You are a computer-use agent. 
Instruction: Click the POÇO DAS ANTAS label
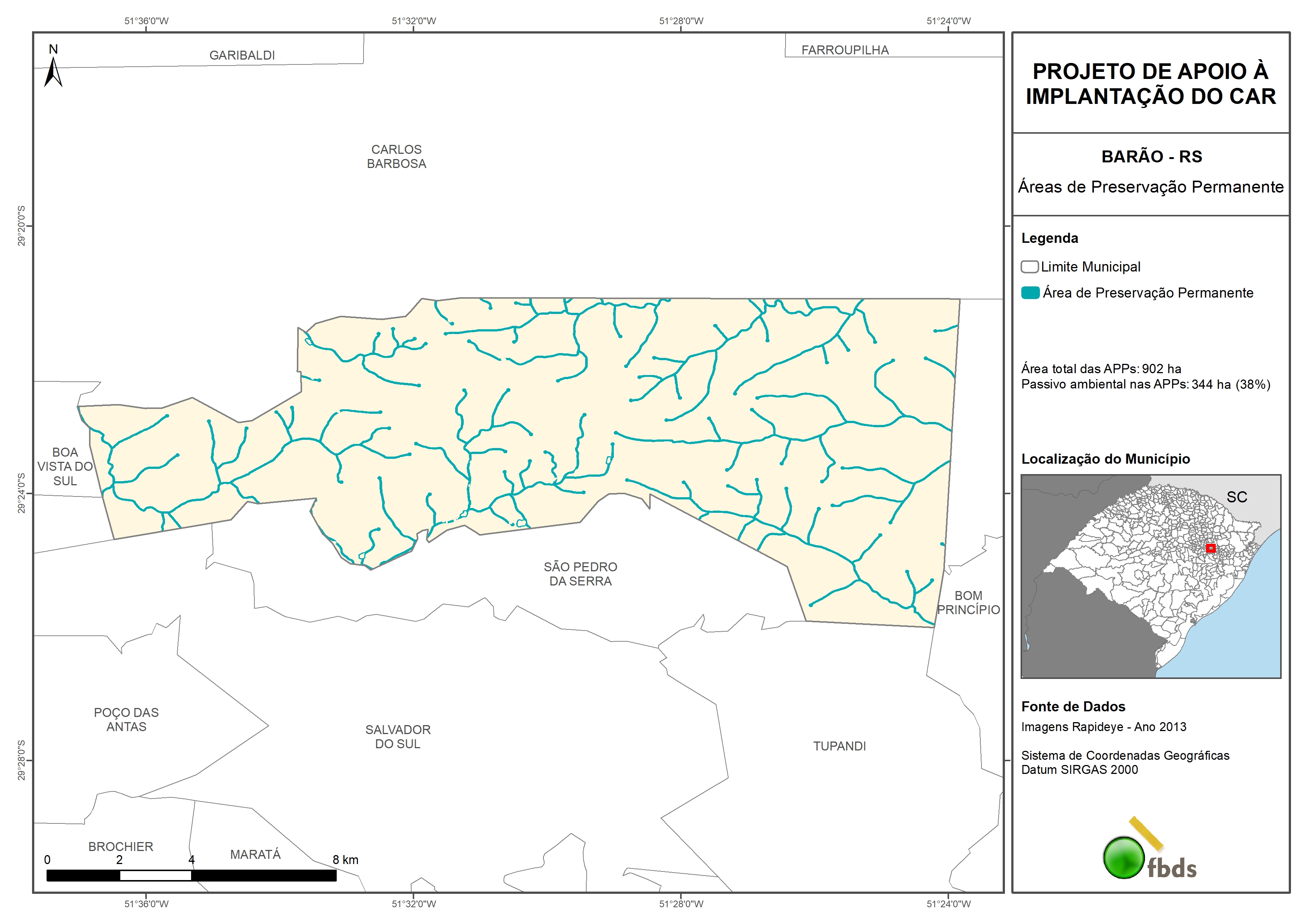[x=126, y=720]
